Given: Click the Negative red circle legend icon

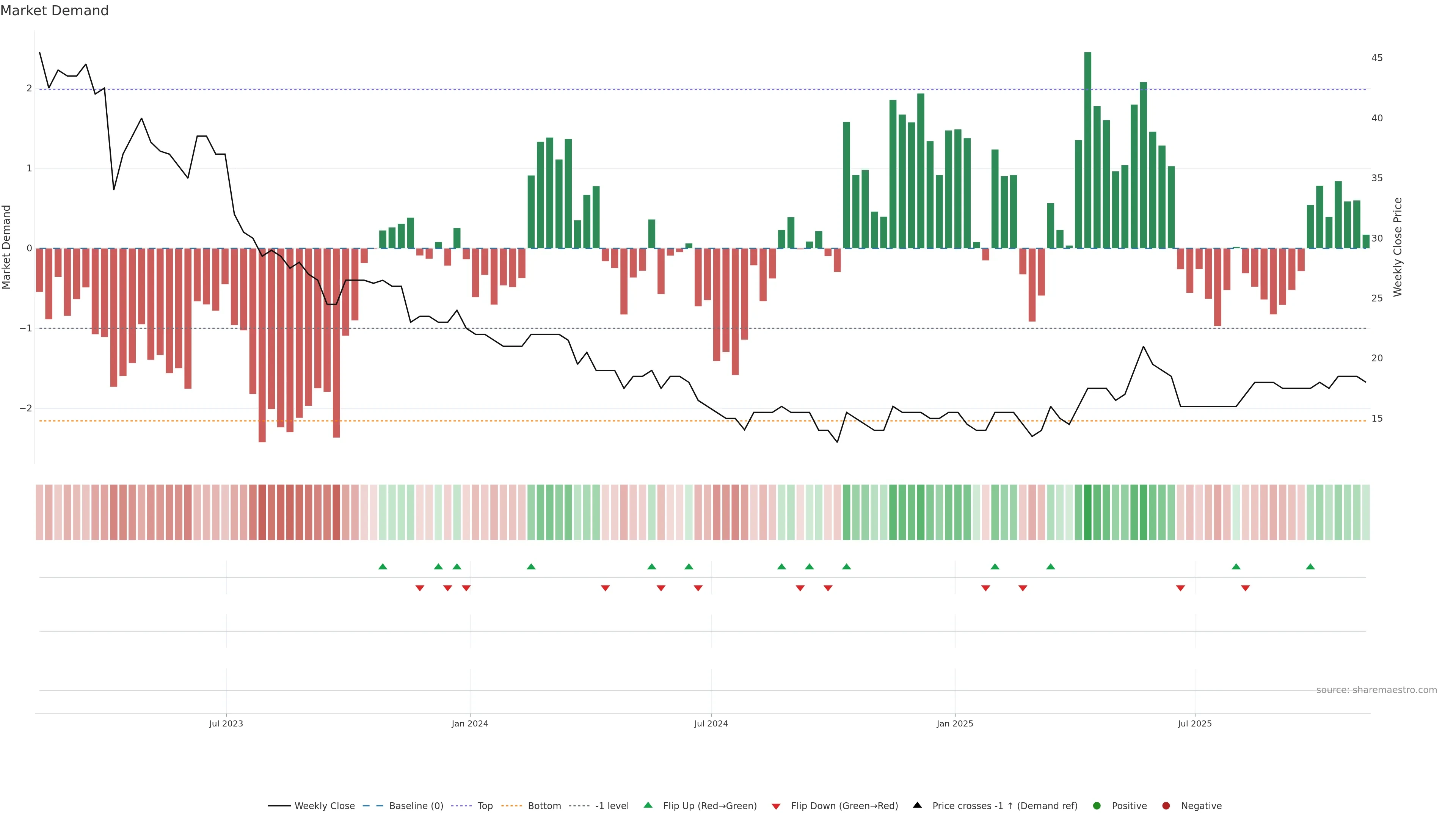Looking at the screenshot, I should coord(1166,806).
